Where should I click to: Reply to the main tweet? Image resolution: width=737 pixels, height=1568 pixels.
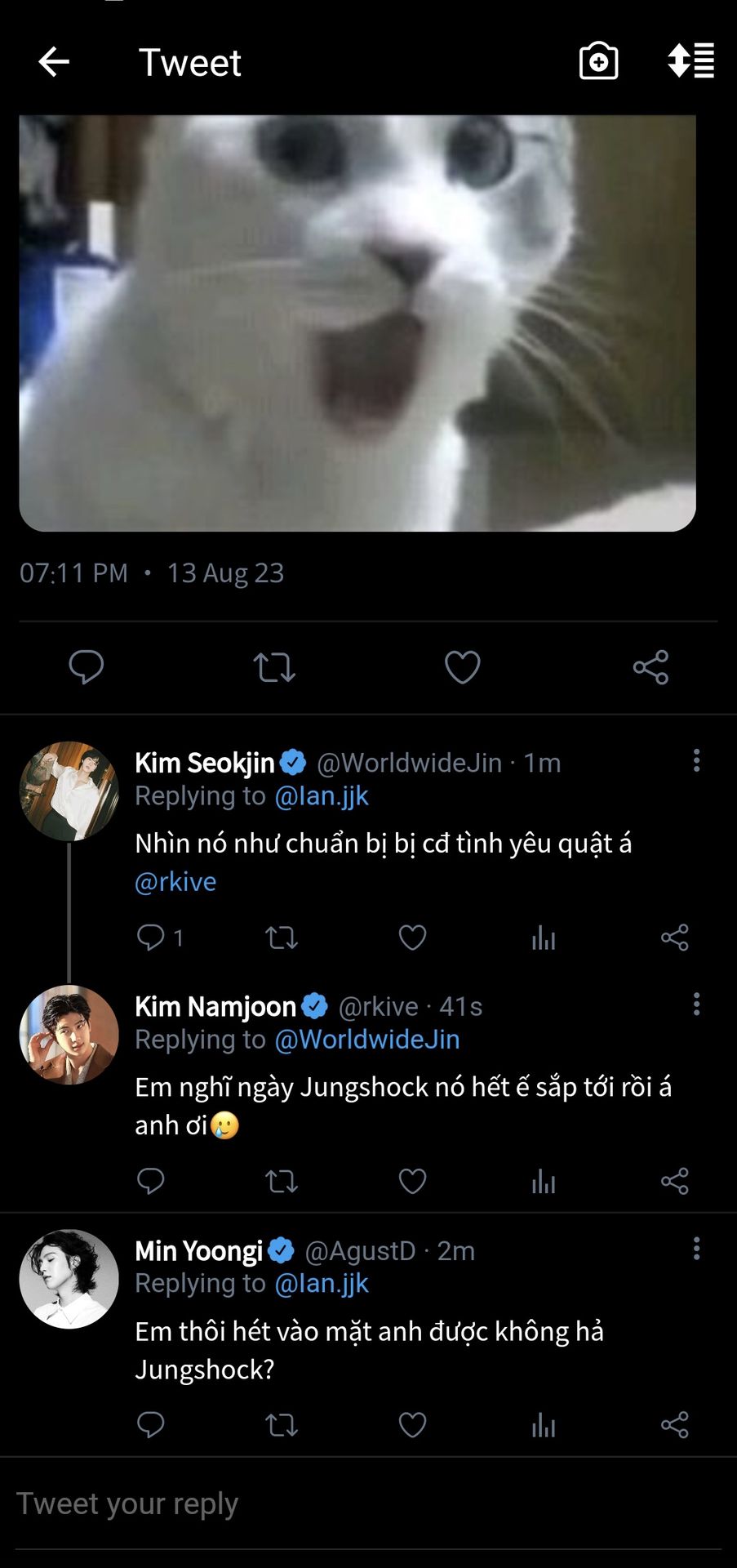pyautogui.click(x=86, y=667)
